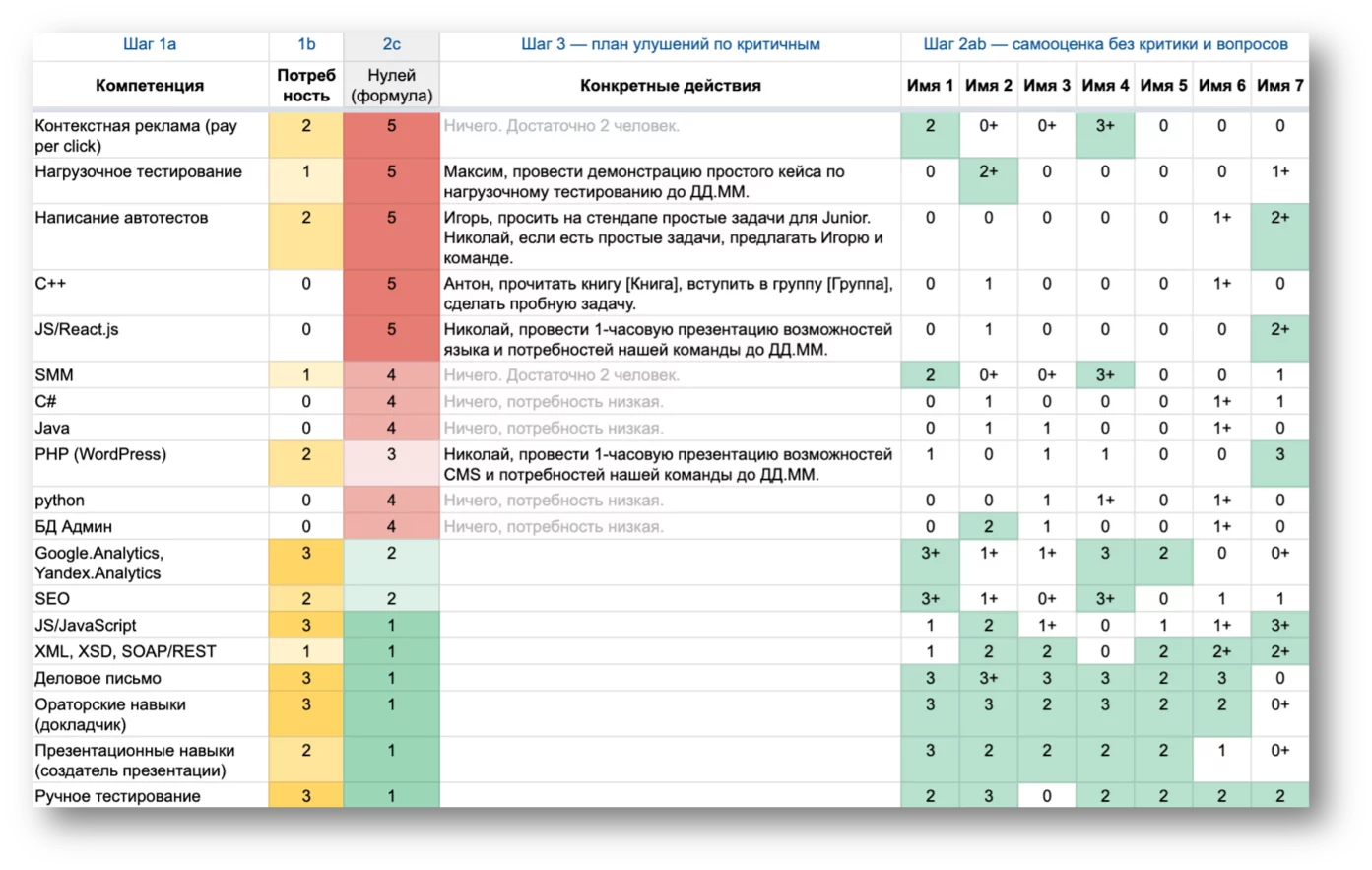The width and height of the screenshot is (1372, 870).
Task: Select the '2c' step header cell
Action: tap(391, 44)
